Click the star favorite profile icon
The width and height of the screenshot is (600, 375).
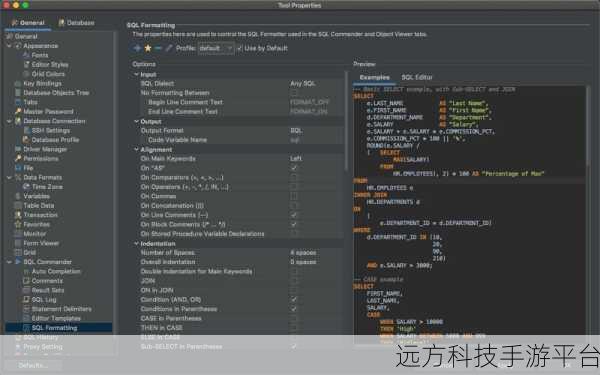(148, 48)
